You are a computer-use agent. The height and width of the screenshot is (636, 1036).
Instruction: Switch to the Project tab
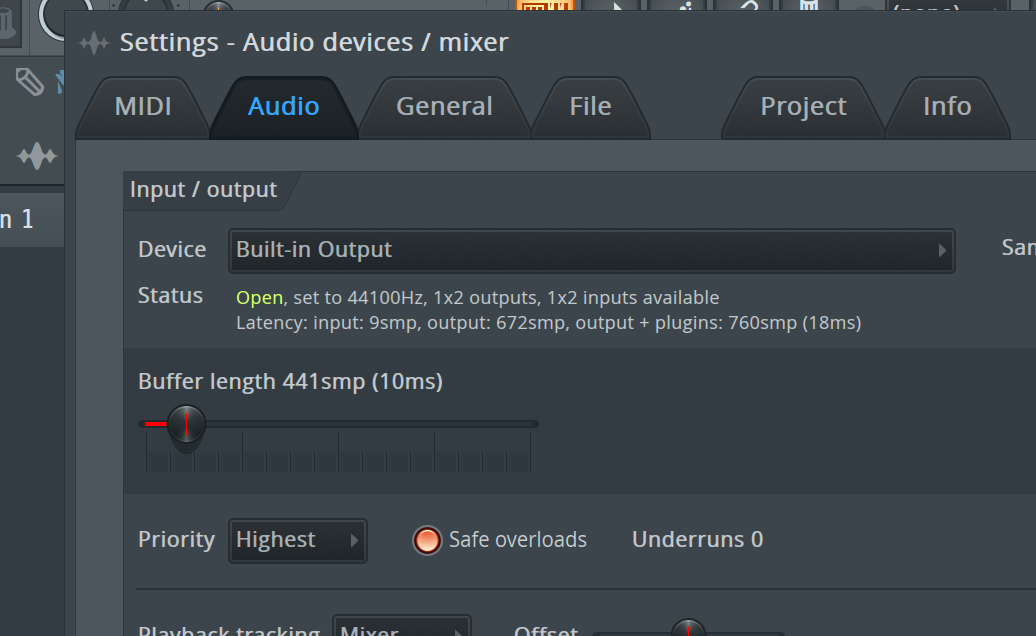(803, 107)
